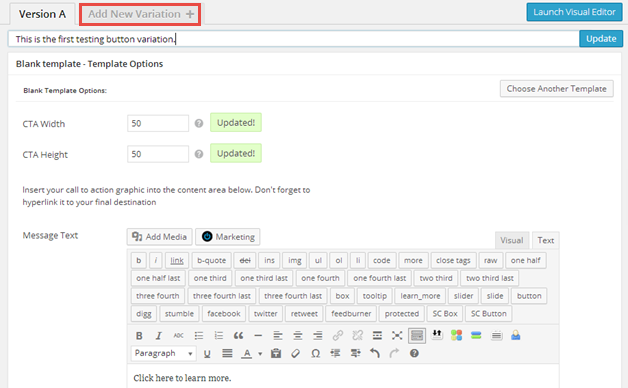628x388 pixels.
Task: Open the Paragraph format dropdown
Action: [163, 354]
